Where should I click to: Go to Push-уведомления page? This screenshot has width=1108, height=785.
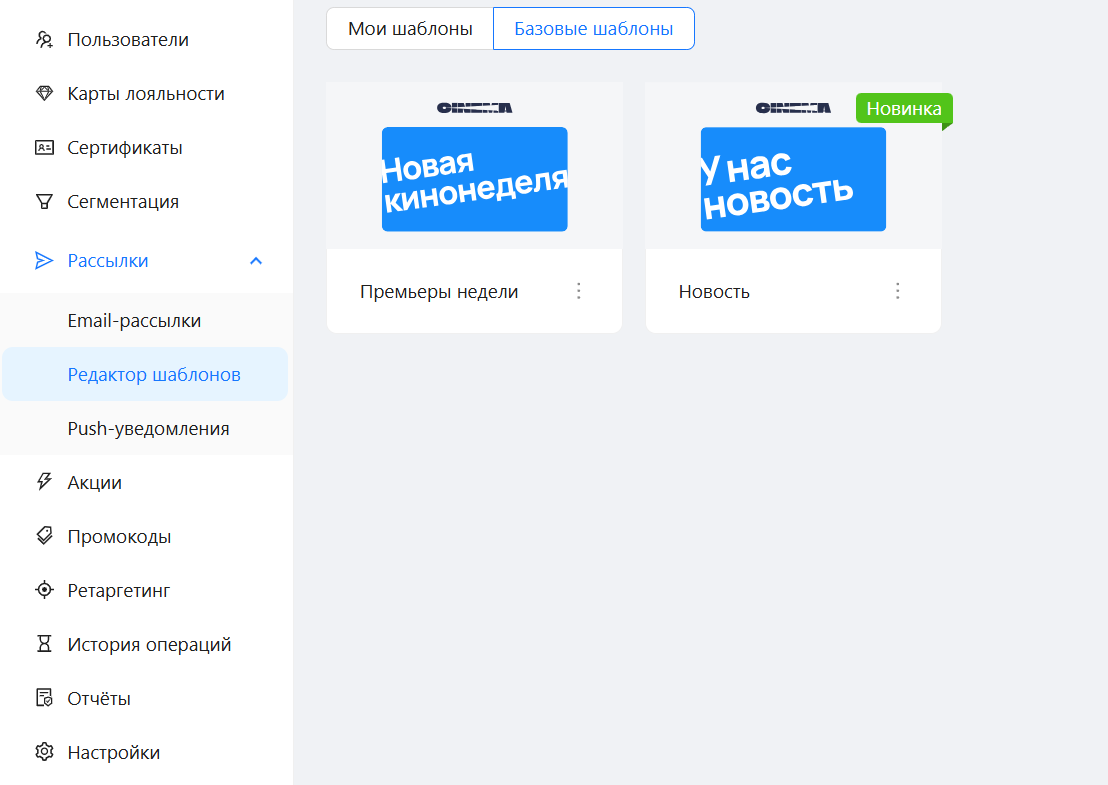[x=148, y=429]
